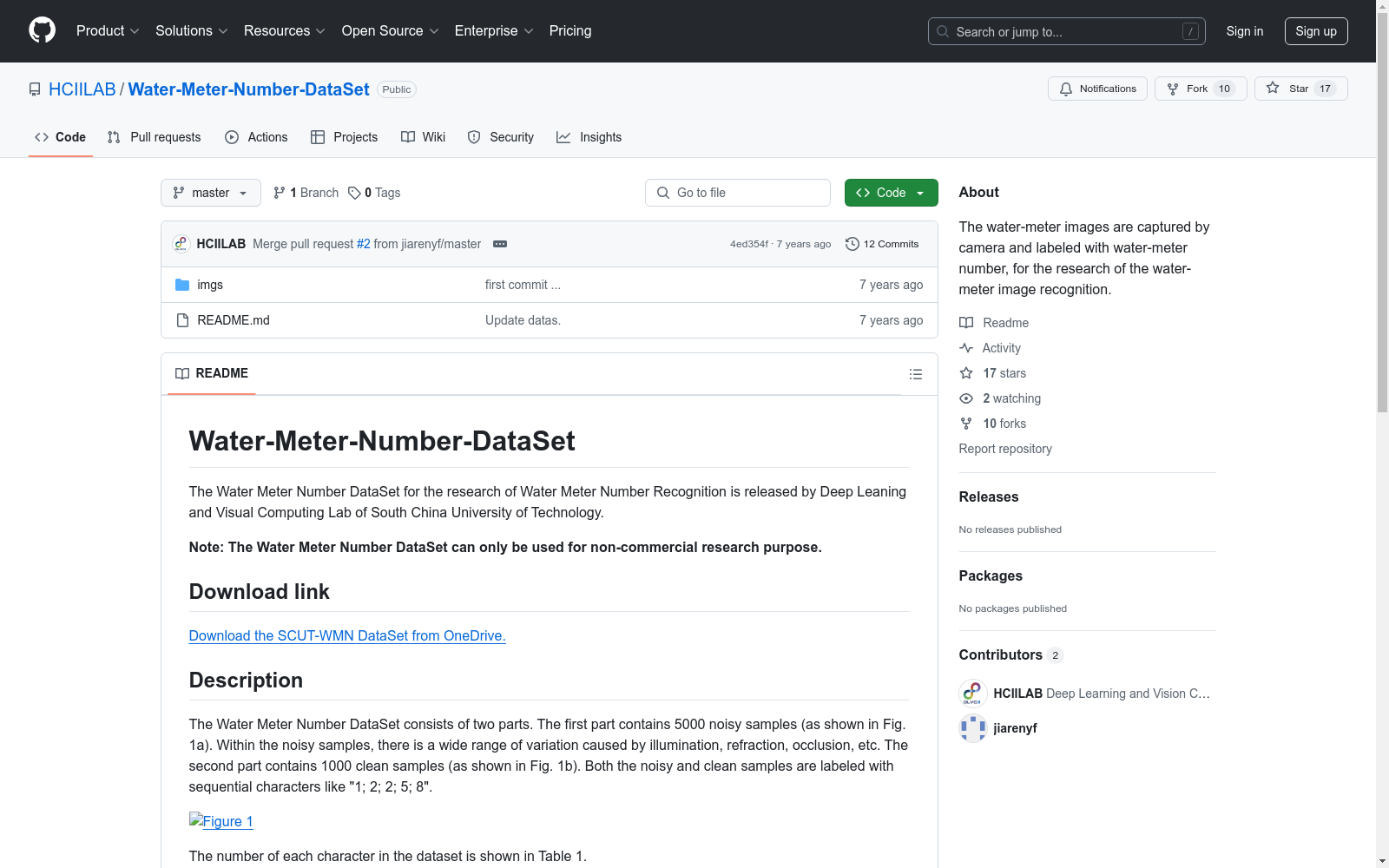Star this repository

[1300, 89]
